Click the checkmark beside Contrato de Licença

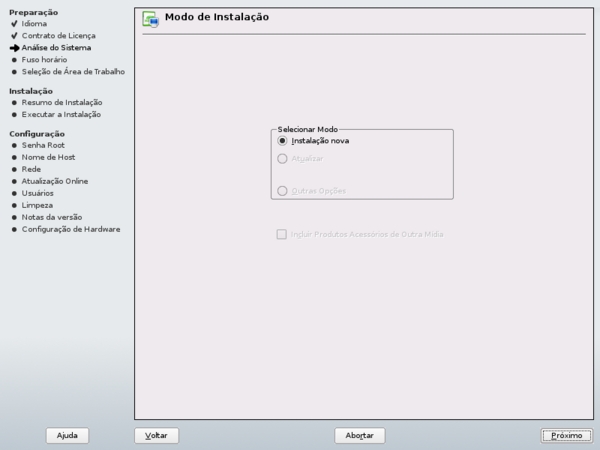pos(14,36)
